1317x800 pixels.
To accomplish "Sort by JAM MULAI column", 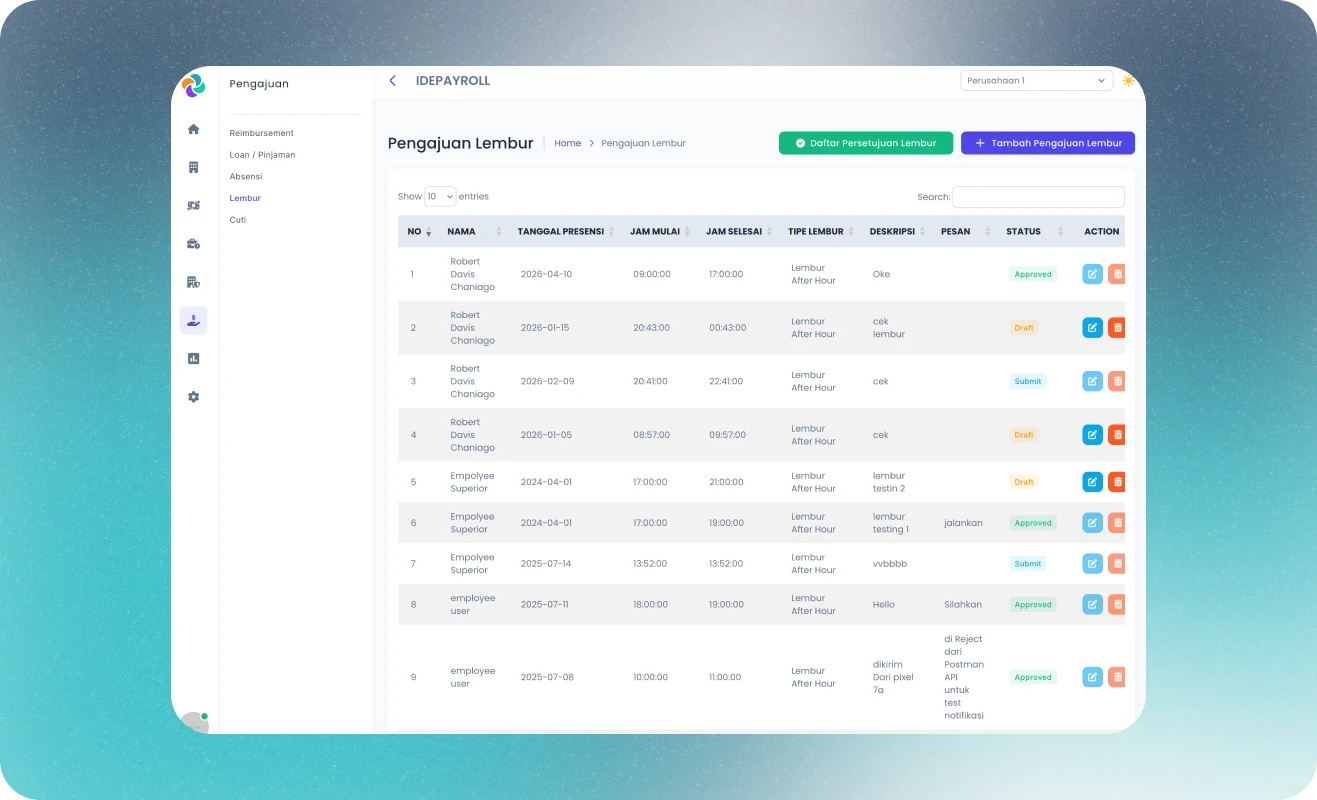I will pyautogui.click(x=659, y=232).
